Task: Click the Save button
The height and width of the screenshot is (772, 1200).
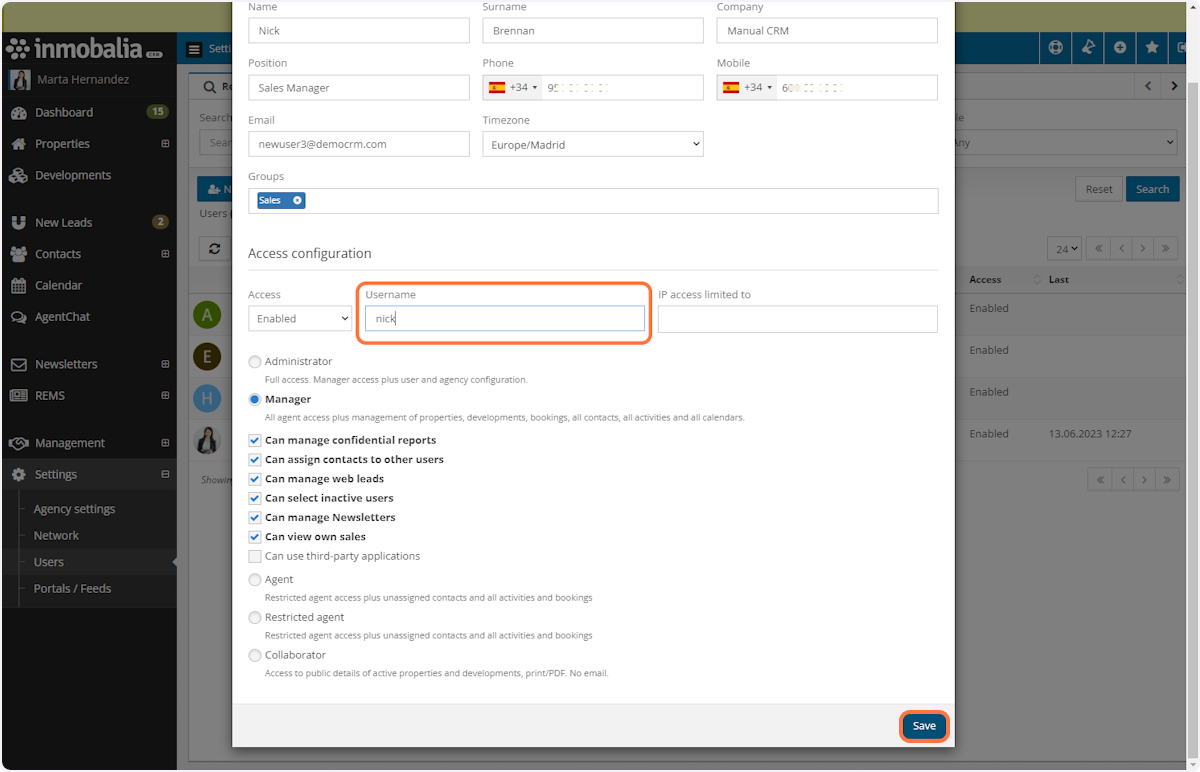Action: click(x=923, y=726)
